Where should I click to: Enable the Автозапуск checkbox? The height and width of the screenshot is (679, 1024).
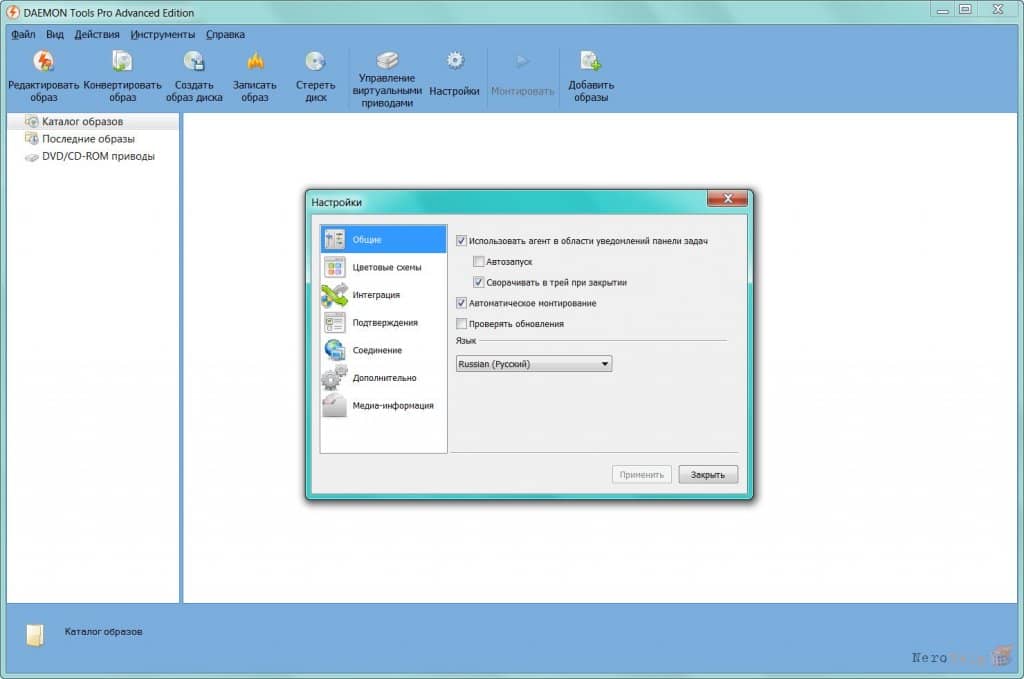pos(479,262)
